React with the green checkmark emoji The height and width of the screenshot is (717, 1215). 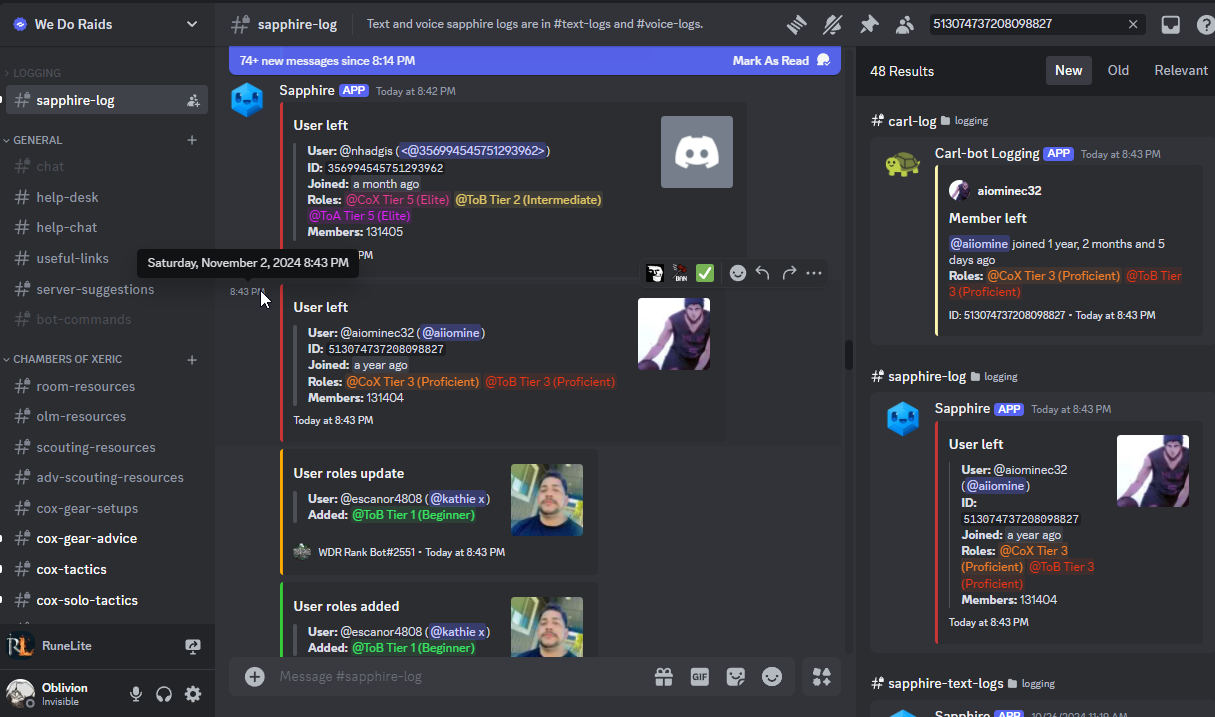click(x=705, y=273)
